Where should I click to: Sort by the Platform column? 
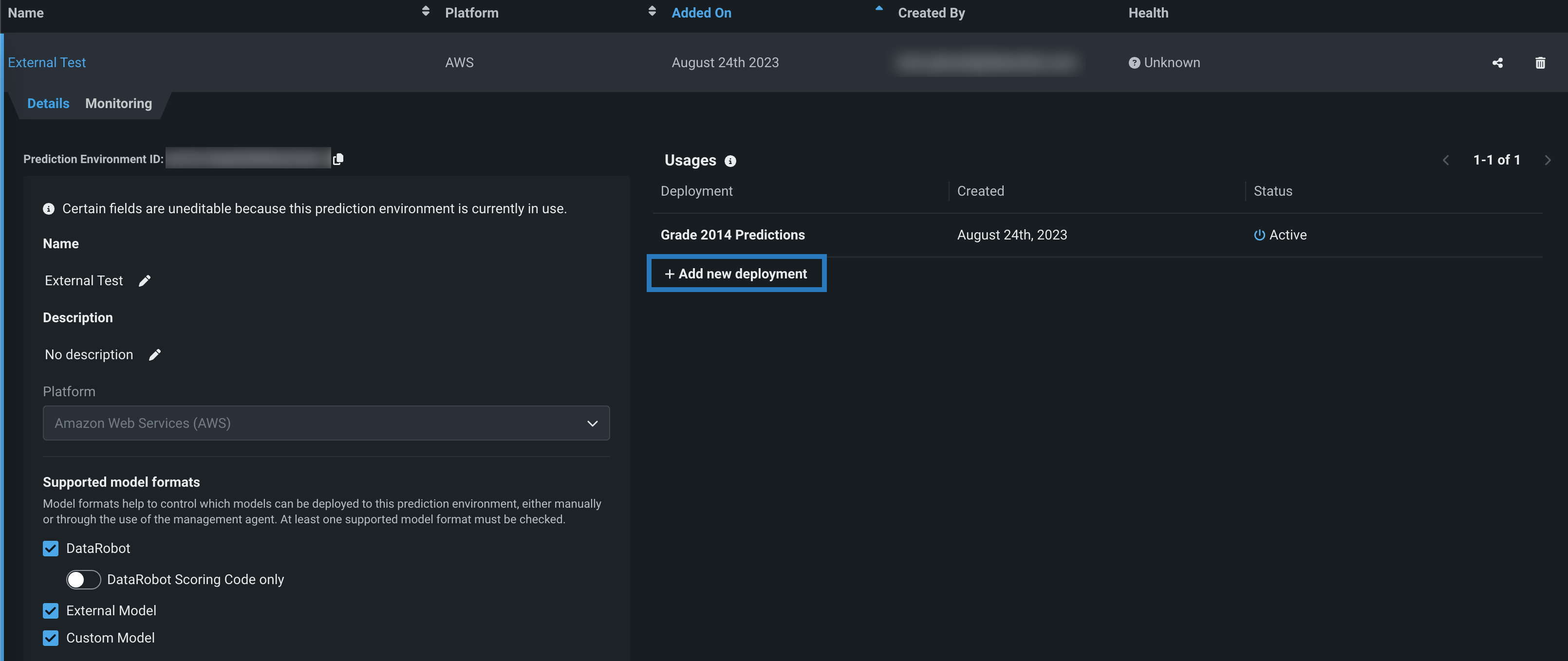coord(652,12)
